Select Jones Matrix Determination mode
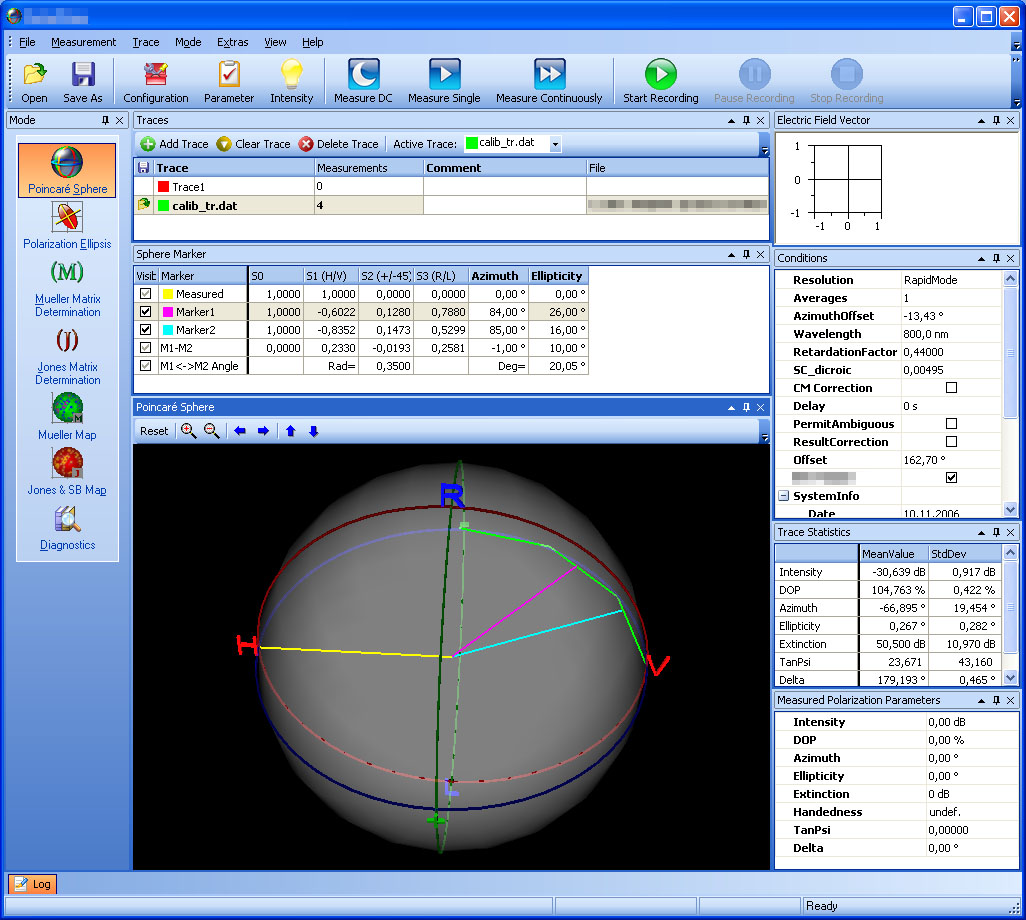This screenshot has width=1026, height=920. [67, 357]
